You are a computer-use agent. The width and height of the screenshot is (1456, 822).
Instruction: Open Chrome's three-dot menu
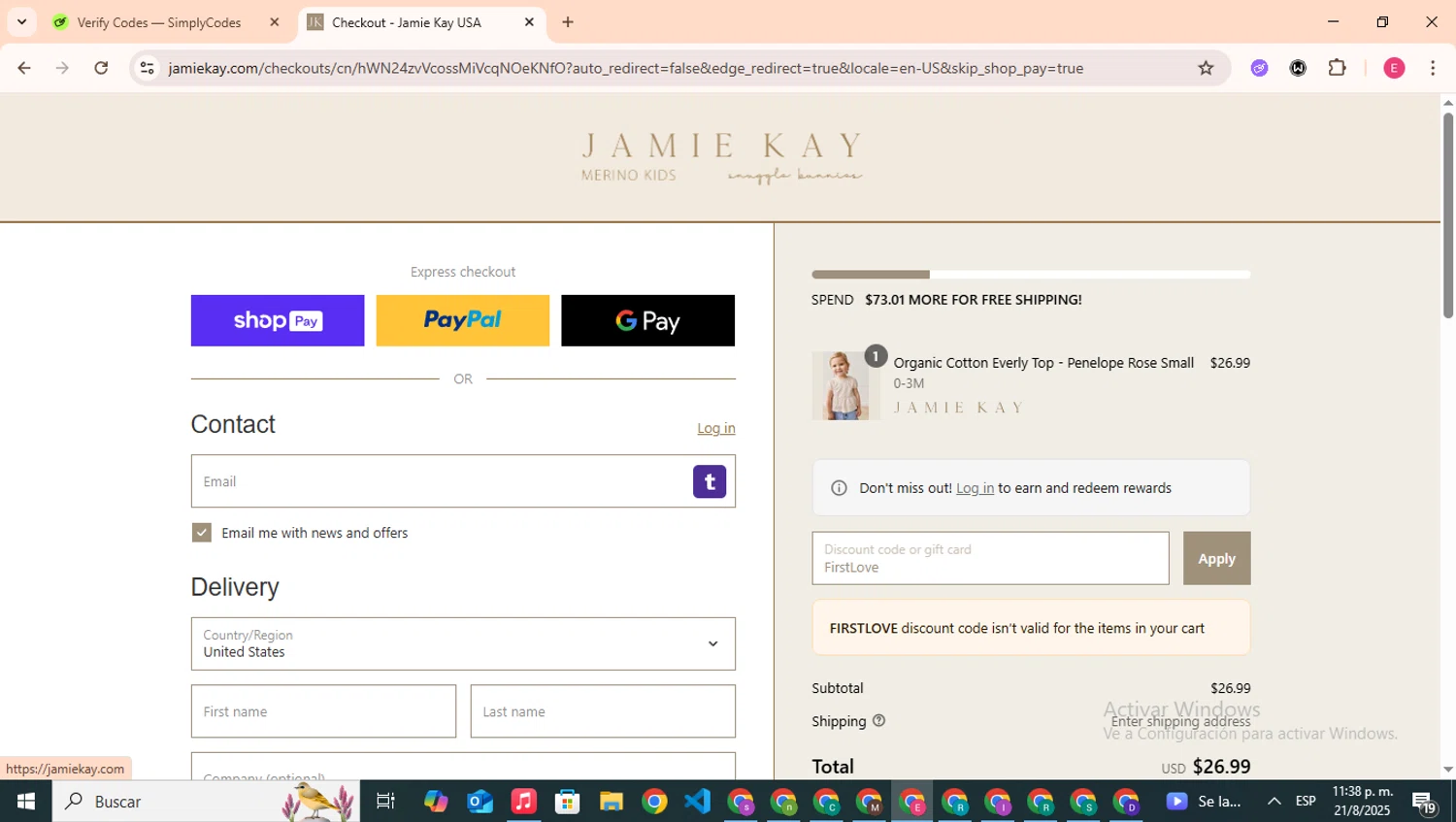[1433, 68]
